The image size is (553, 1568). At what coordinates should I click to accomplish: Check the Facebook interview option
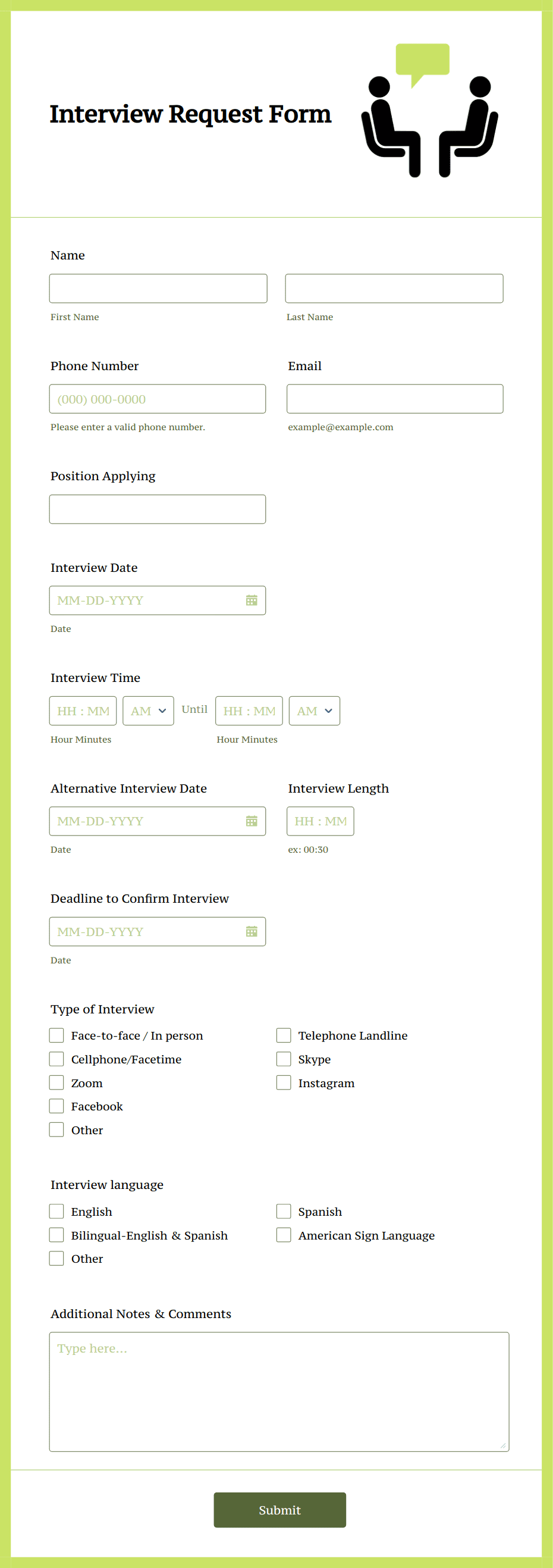pos(56,1106)
